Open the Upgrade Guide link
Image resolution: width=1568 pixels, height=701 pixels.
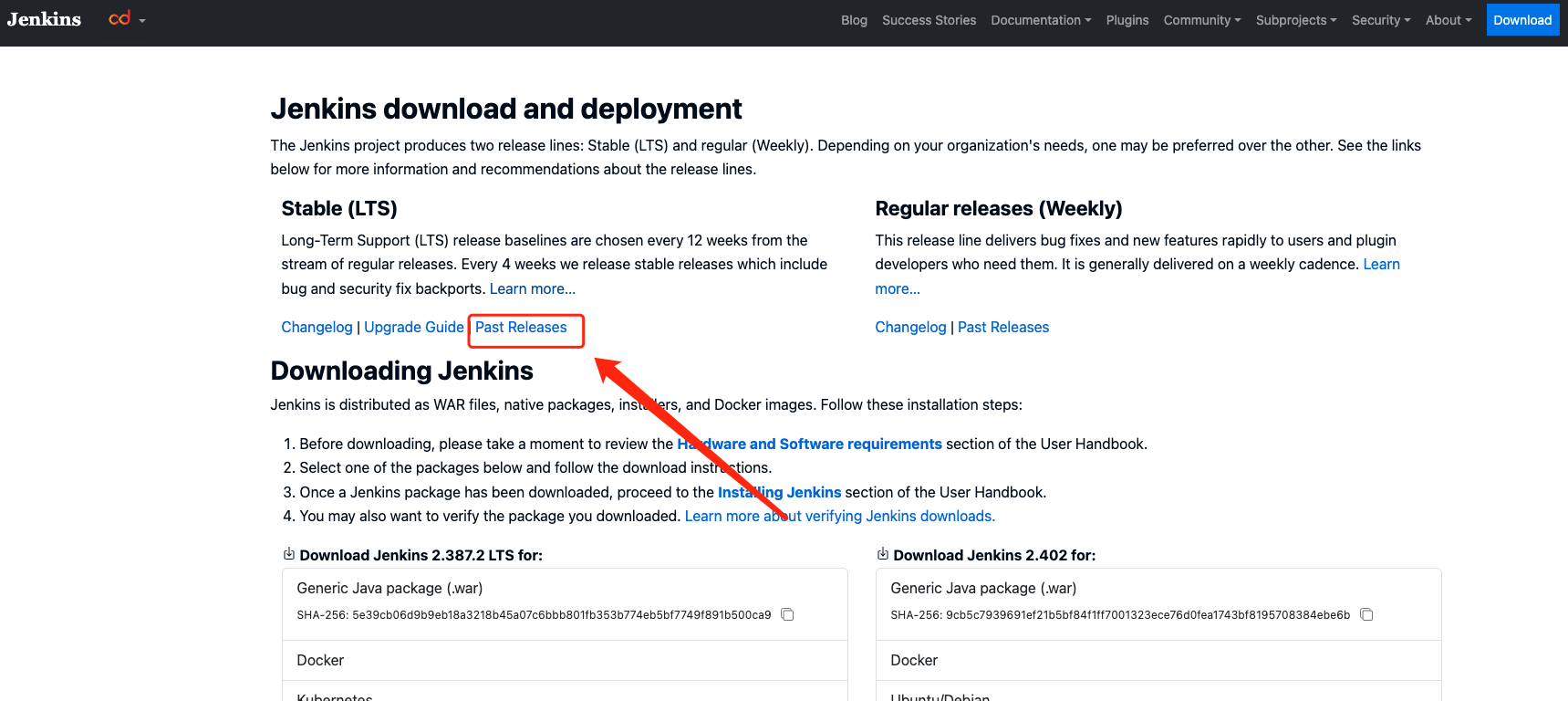click(414, 327)
